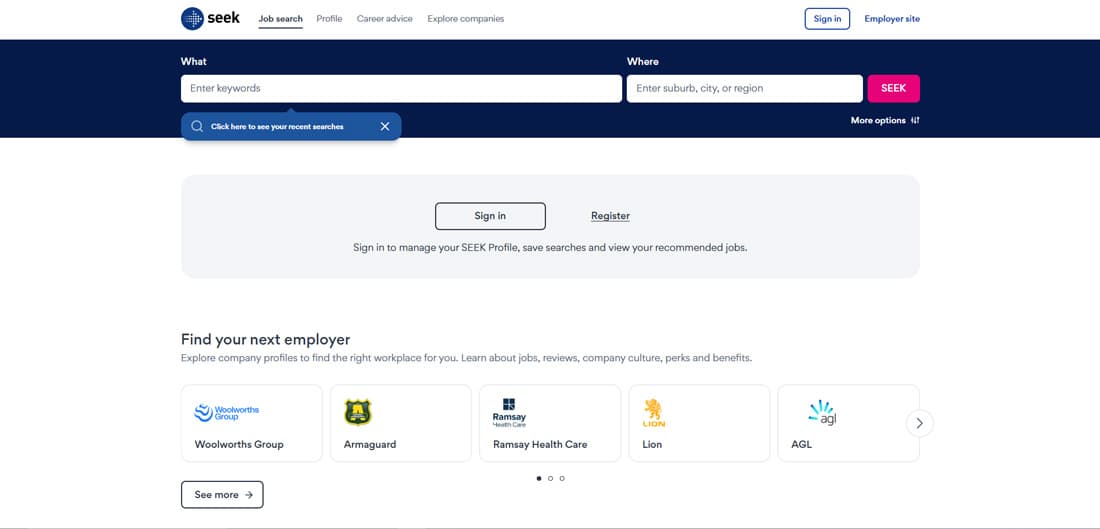Click the AGL logo

tap(822, 413)
